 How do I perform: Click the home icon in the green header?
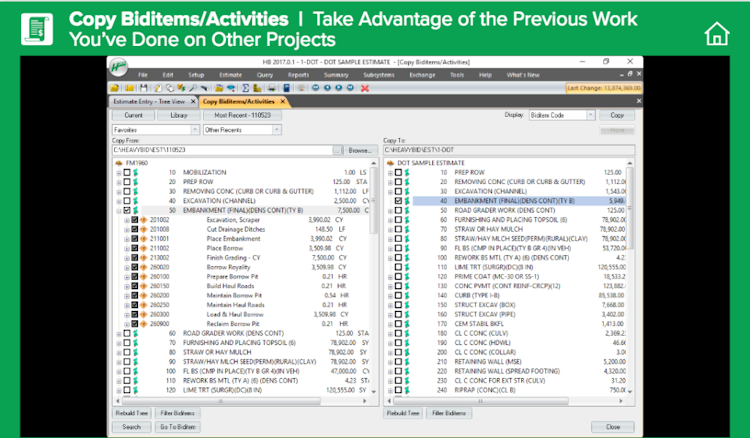(x=717, y=34)
